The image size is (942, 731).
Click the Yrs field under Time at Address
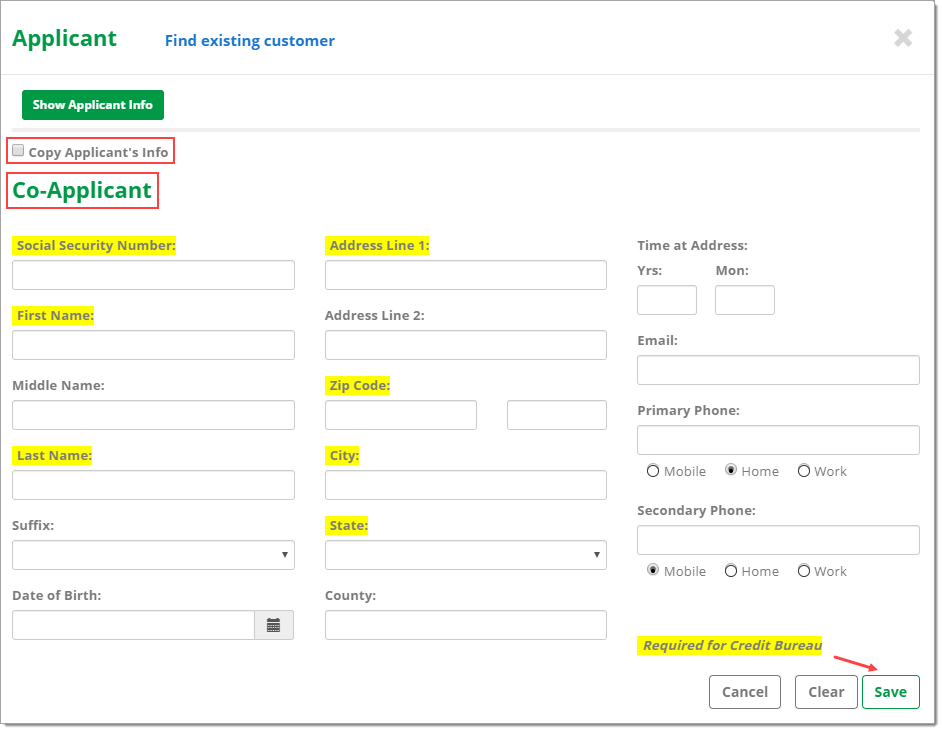667,300
